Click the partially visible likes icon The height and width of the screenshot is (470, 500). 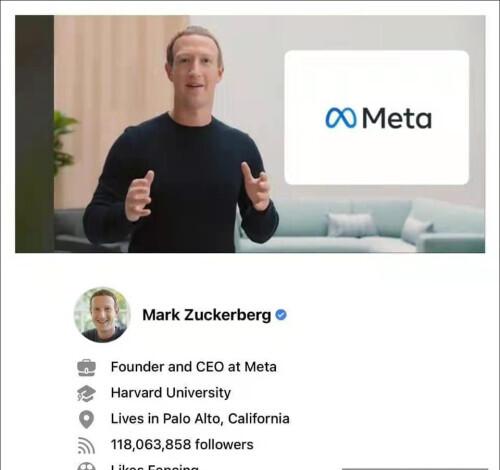click(x=86, y=466)
